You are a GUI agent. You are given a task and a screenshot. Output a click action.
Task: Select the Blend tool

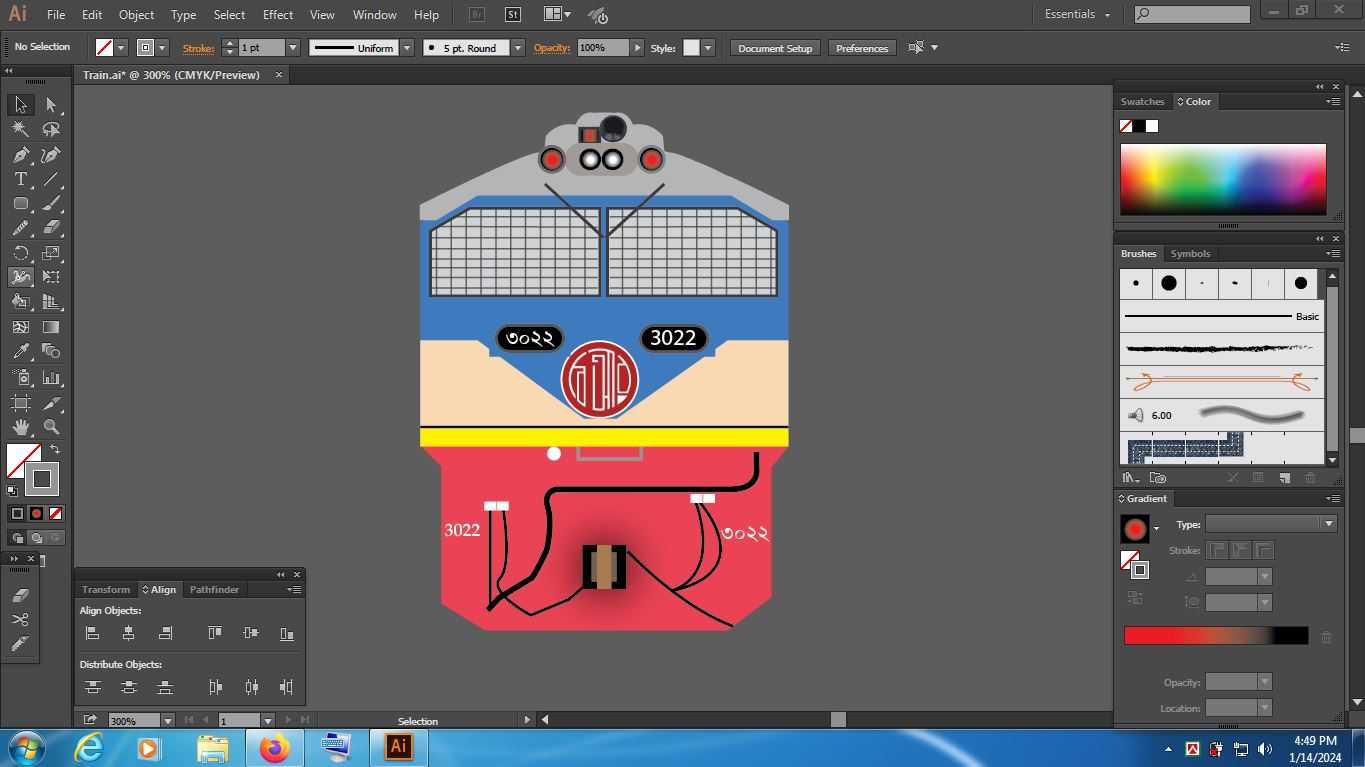[51, 351]
